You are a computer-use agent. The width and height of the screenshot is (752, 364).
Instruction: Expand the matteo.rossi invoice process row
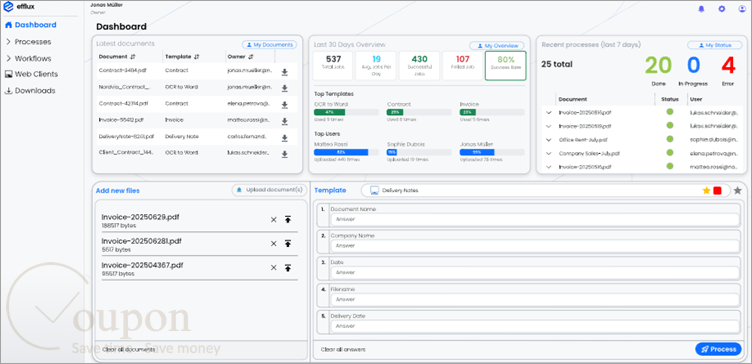tap(549, 167)
